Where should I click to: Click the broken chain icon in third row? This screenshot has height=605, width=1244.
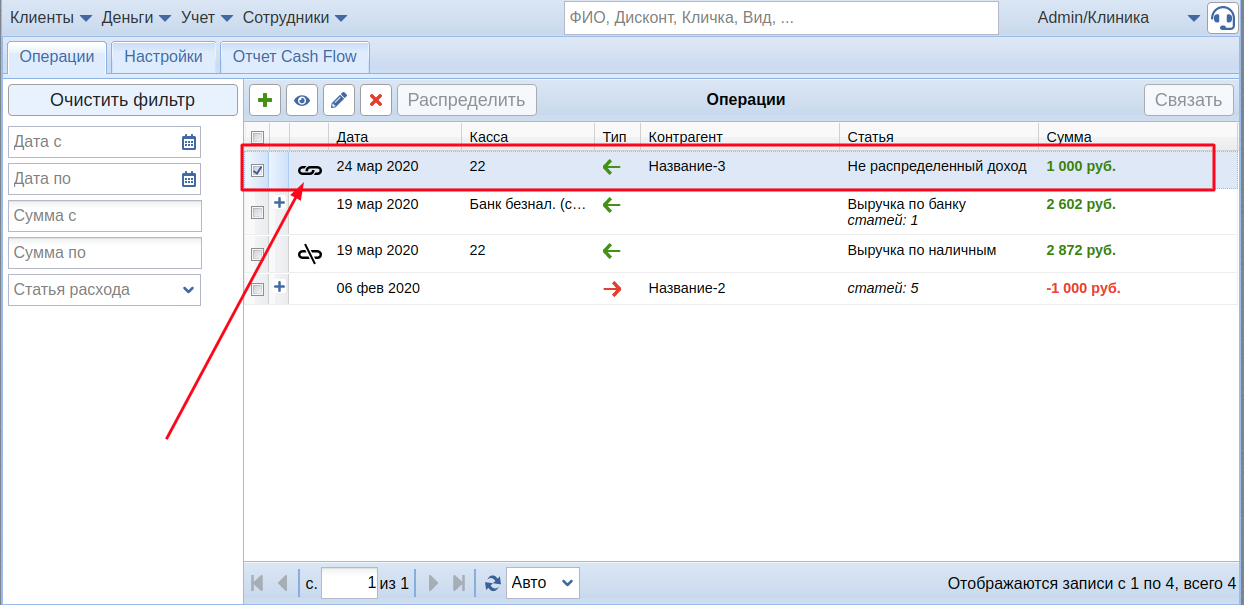(310, 254)
